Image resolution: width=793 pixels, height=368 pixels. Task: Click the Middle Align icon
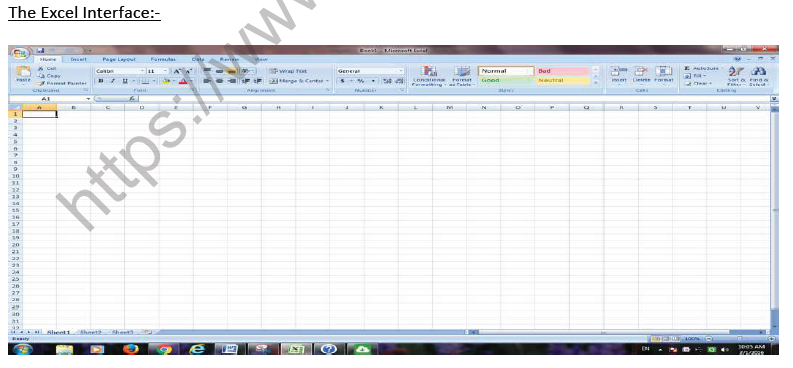click(x=219, y=71)
